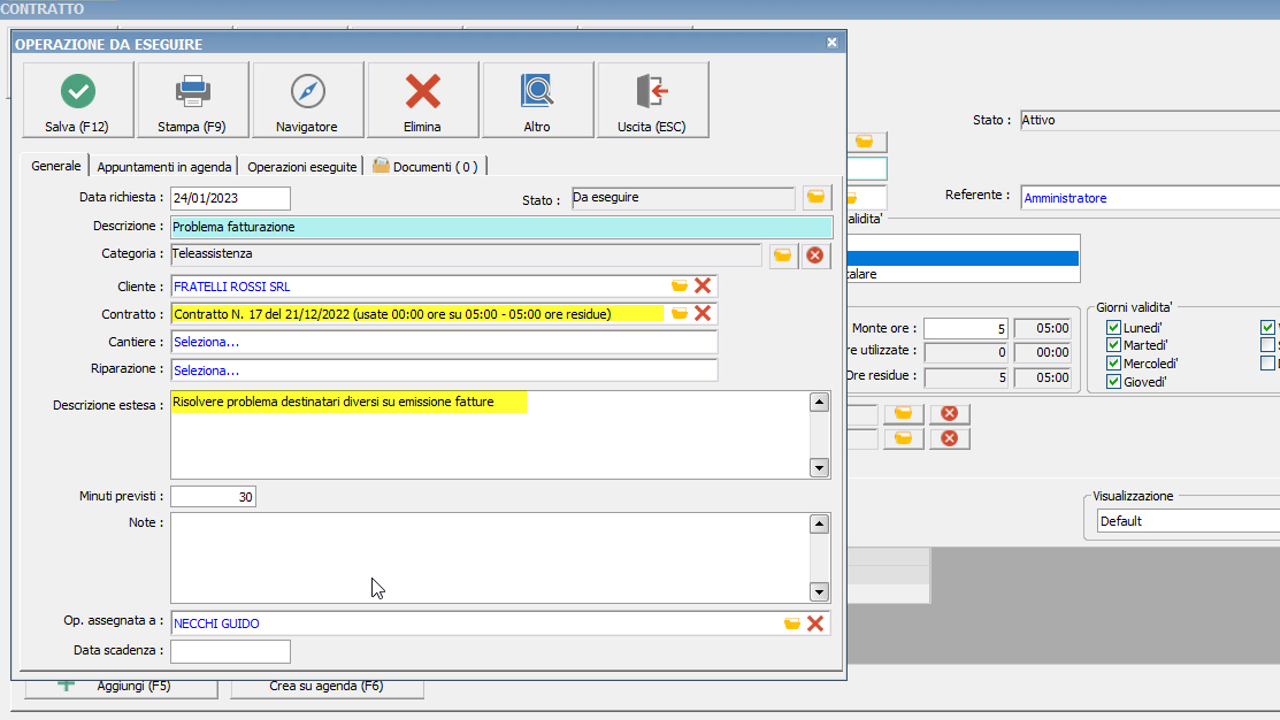This screenshot has height=720, width=1280.
Task: Open the Stato folder lookup button
Action: [816, 198]
